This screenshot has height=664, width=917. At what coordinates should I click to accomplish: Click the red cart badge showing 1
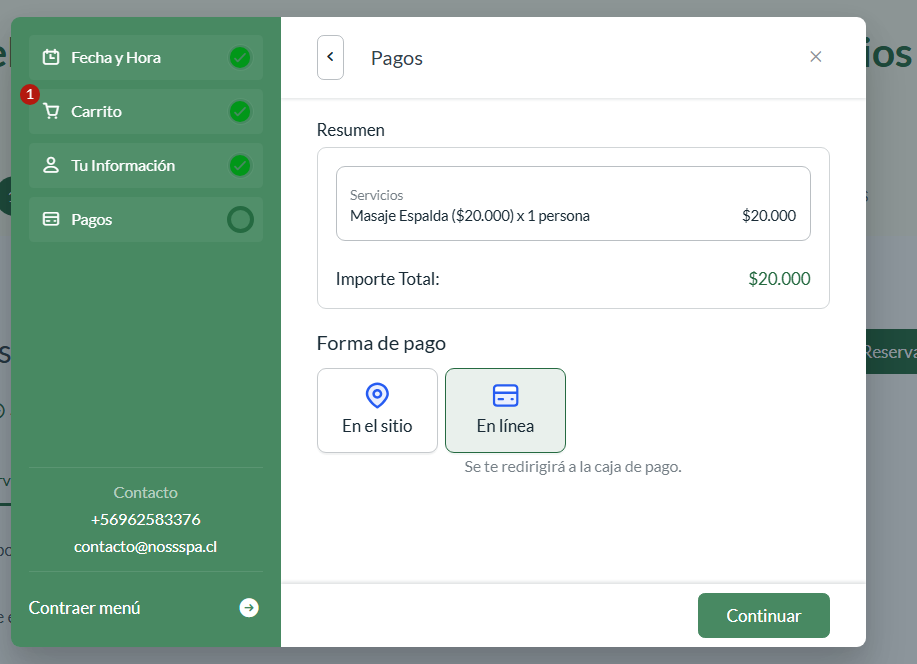[30, 94]
